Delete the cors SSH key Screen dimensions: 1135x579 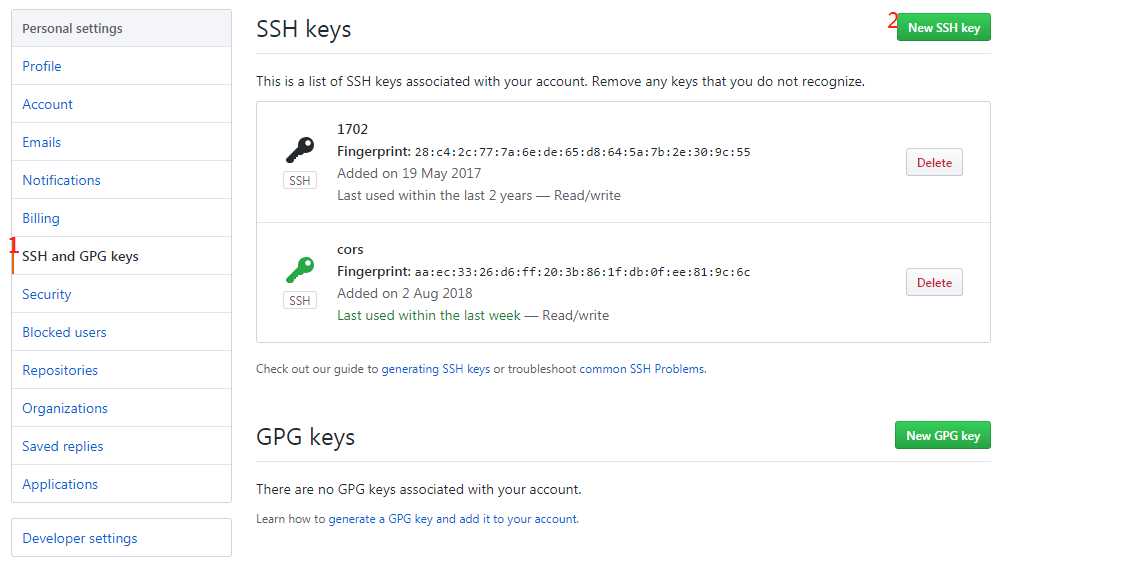click(934, 283)
